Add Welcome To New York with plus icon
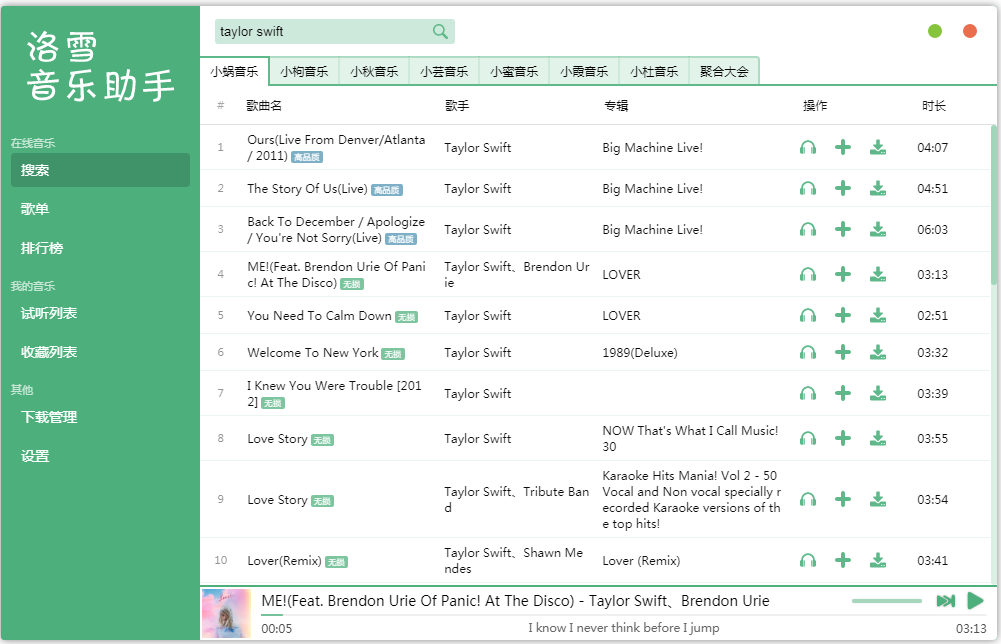The height and width of the screenshot is (644, 1001). [843, 352]
